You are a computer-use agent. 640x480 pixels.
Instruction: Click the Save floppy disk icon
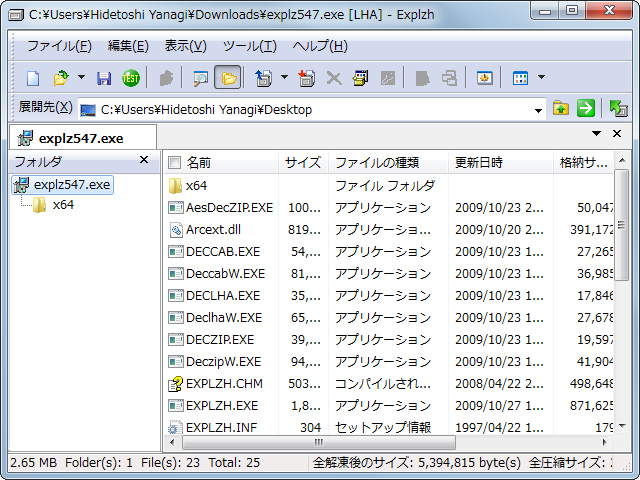click(104, 78)
